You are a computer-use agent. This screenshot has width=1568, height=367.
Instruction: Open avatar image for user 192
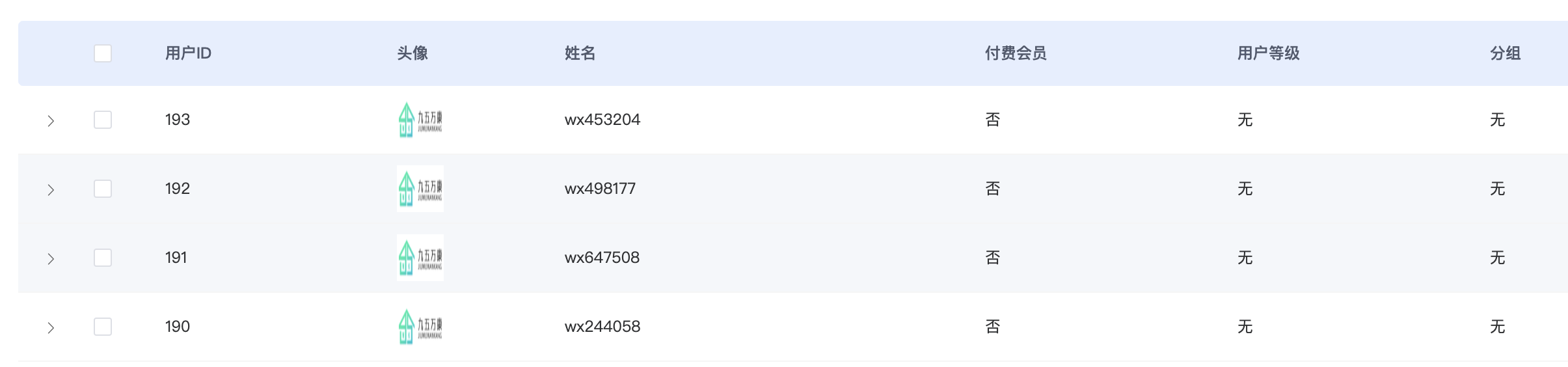420,189
